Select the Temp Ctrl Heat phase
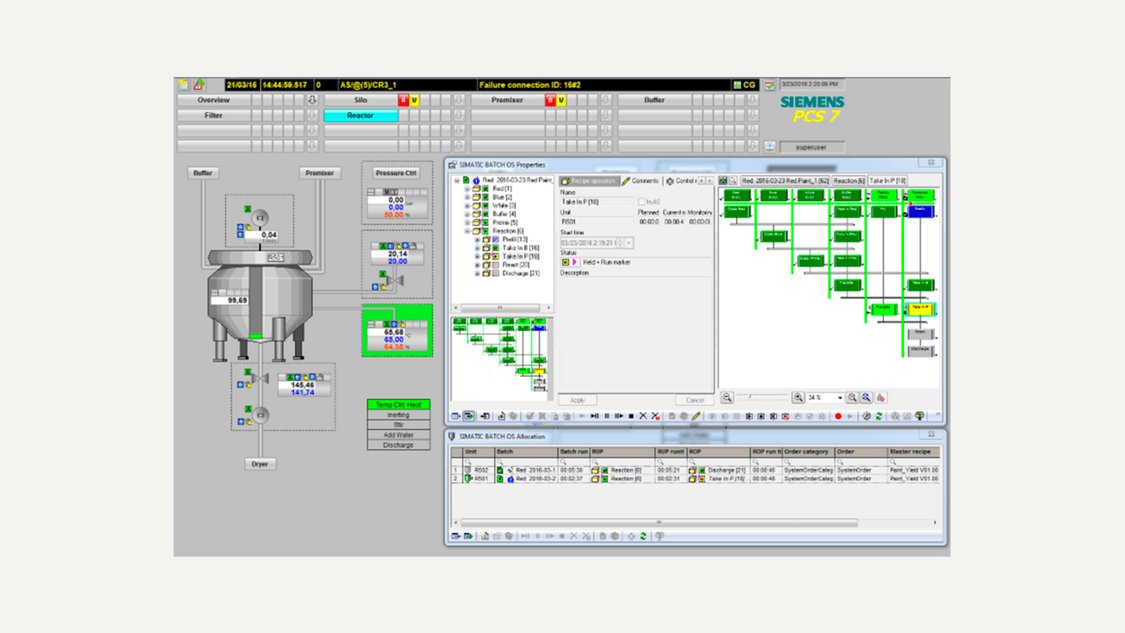Viewport: 1125px width, 633px height. (x=398, y=405)
